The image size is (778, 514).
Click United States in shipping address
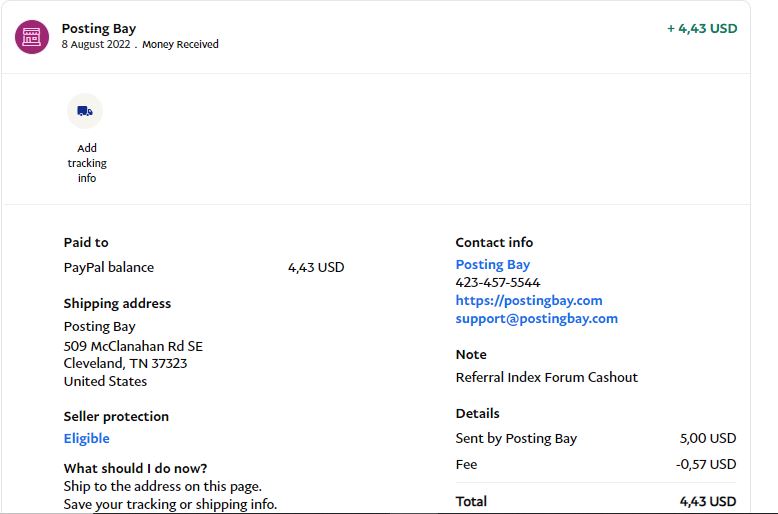pos(105,381)
